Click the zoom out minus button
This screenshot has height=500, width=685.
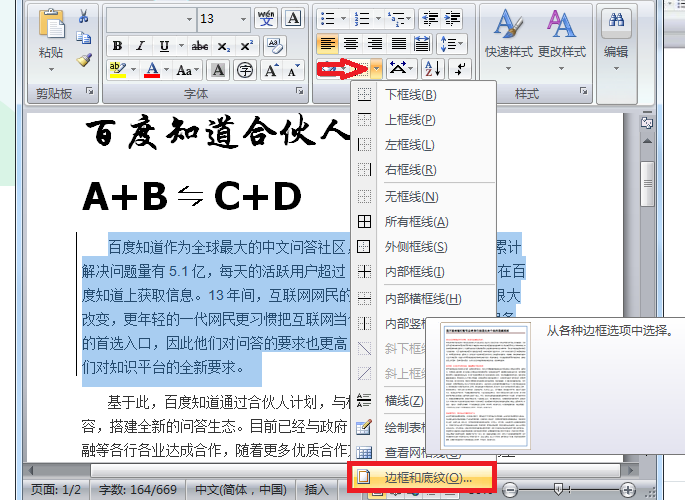(510, 489)
